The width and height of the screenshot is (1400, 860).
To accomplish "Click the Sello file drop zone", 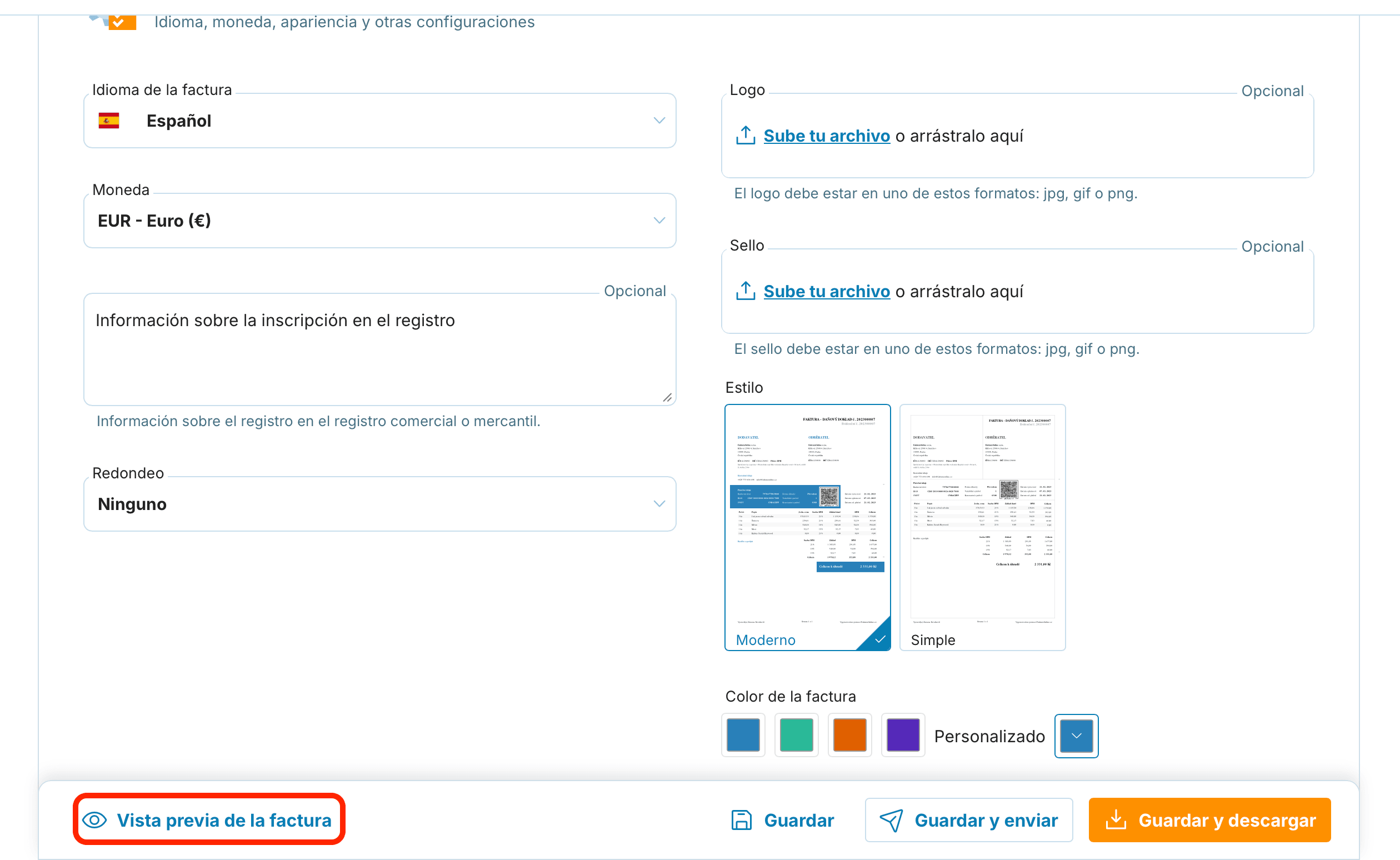I will pyautogui.click(x=1017, y=291).
